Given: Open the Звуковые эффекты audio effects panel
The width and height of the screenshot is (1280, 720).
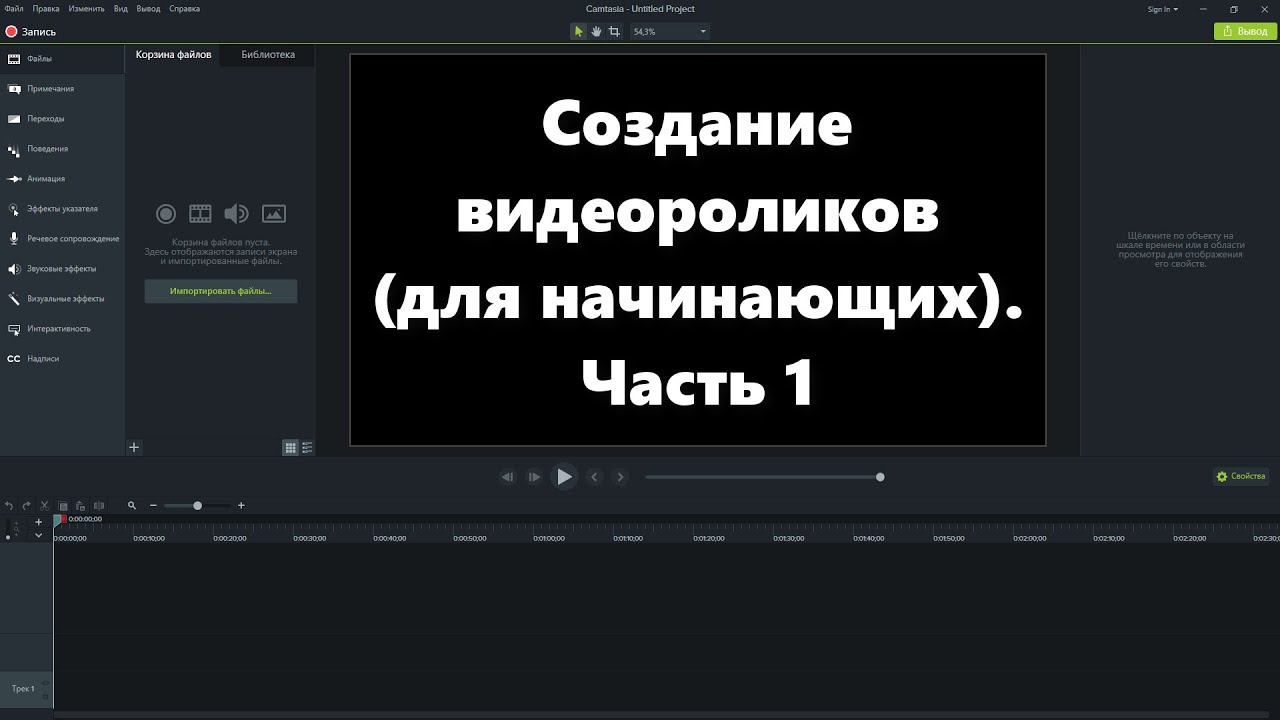Looking at the screenshot, I should [x=62, y=269].
